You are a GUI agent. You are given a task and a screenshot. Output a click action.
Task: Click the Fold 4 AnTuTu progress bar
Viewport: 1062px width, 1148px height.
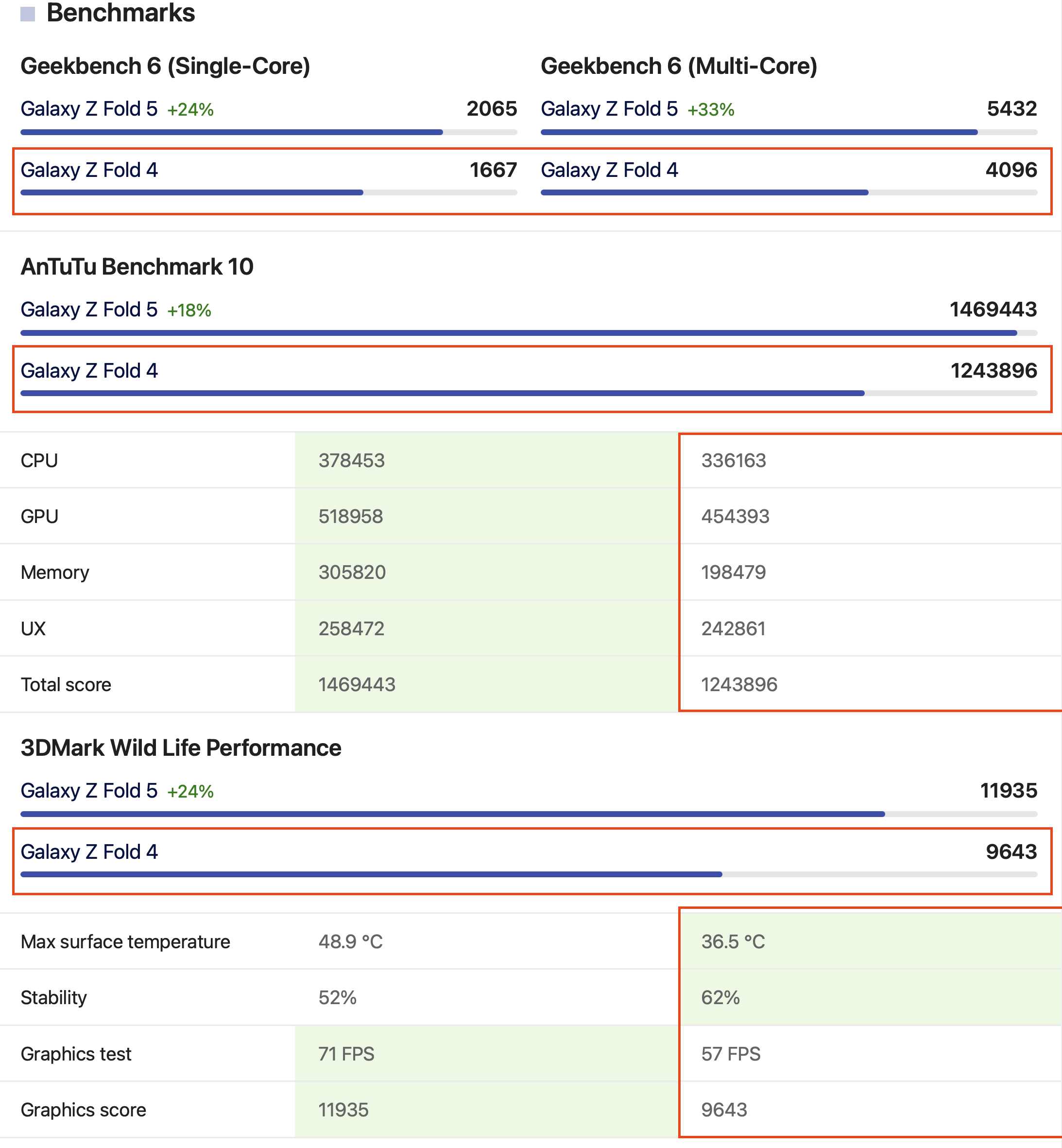529,393
